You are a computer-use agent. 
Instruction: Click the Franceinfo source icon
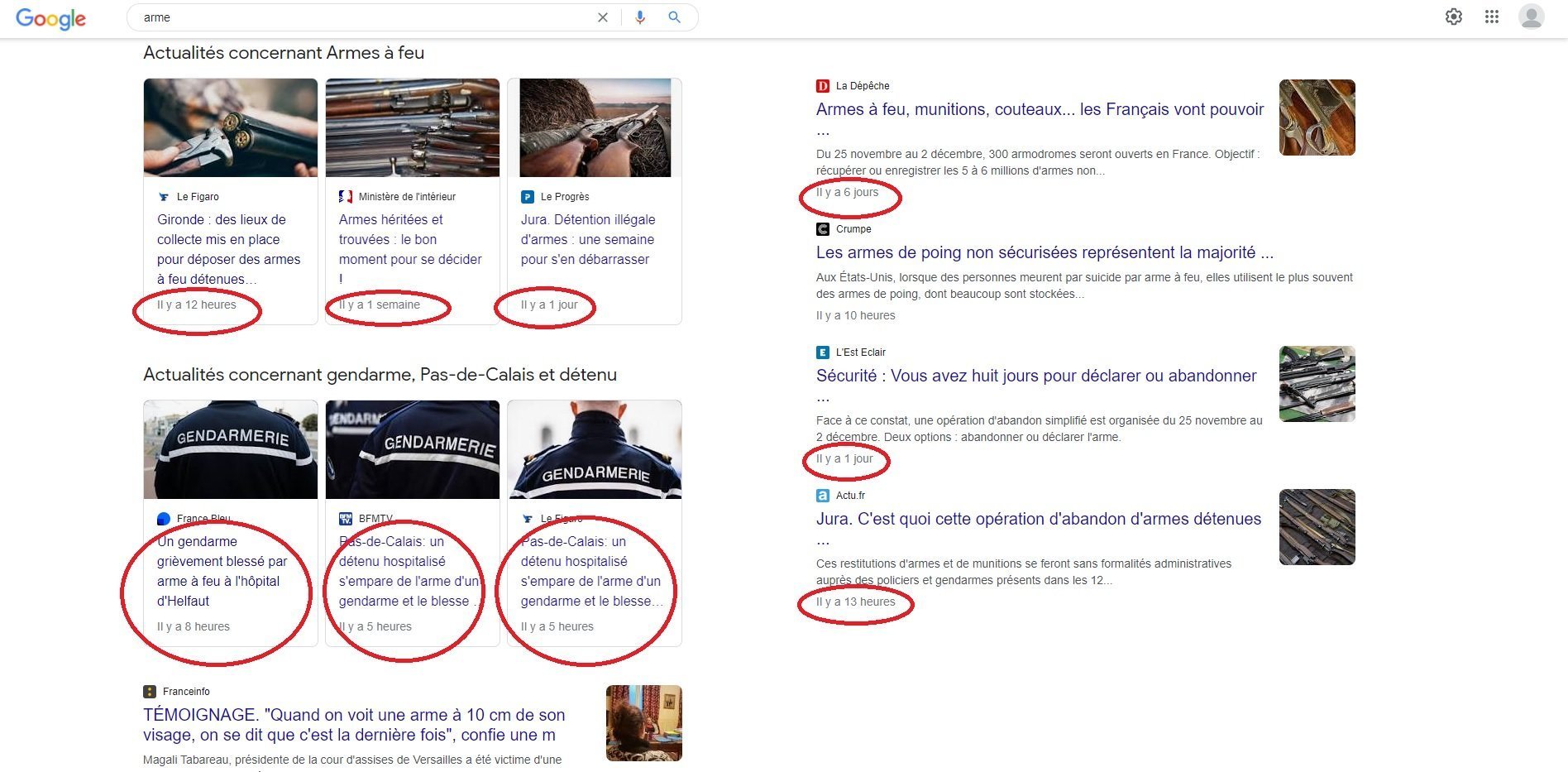click(x=150, y=692)
